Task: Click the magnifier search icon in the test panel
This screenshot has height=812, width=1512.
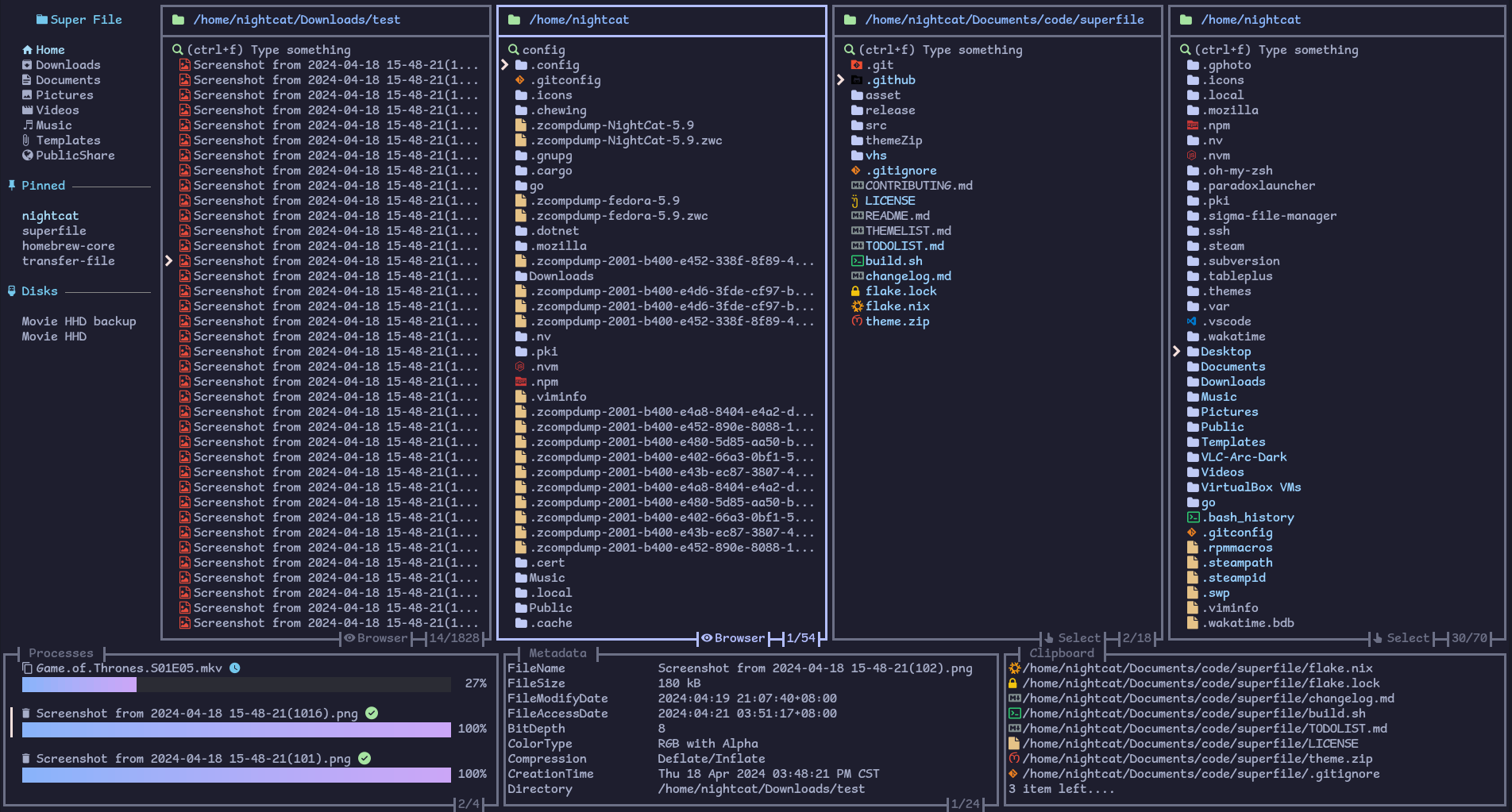Action: [176, 49]
